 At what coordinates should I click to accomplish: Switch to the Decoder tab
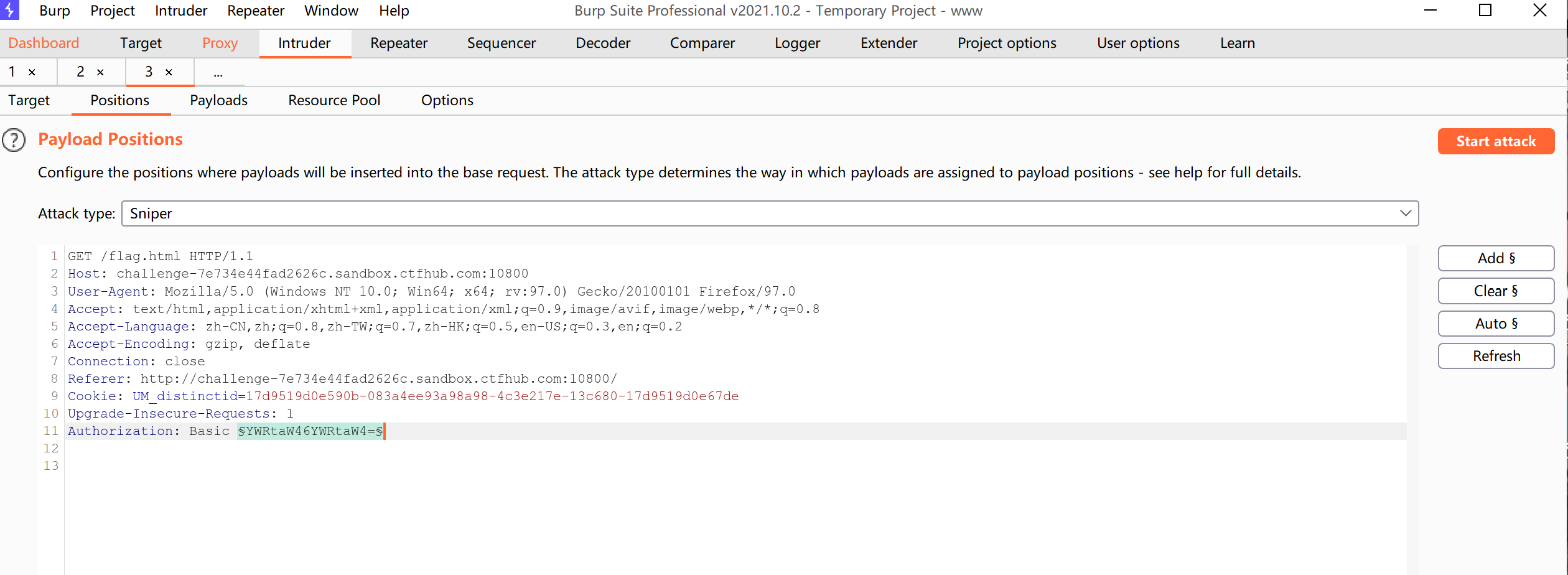pos(603,43)
